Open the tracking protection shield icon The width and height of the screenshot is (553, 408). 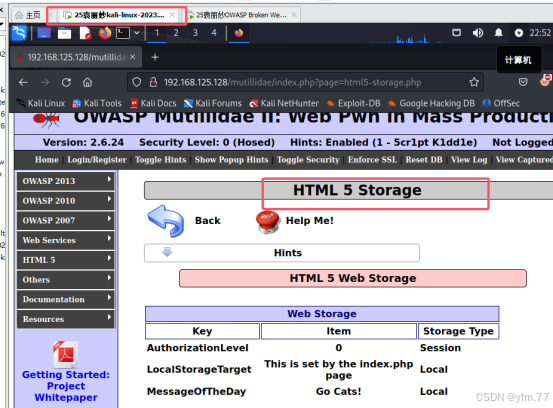(136, 83)
